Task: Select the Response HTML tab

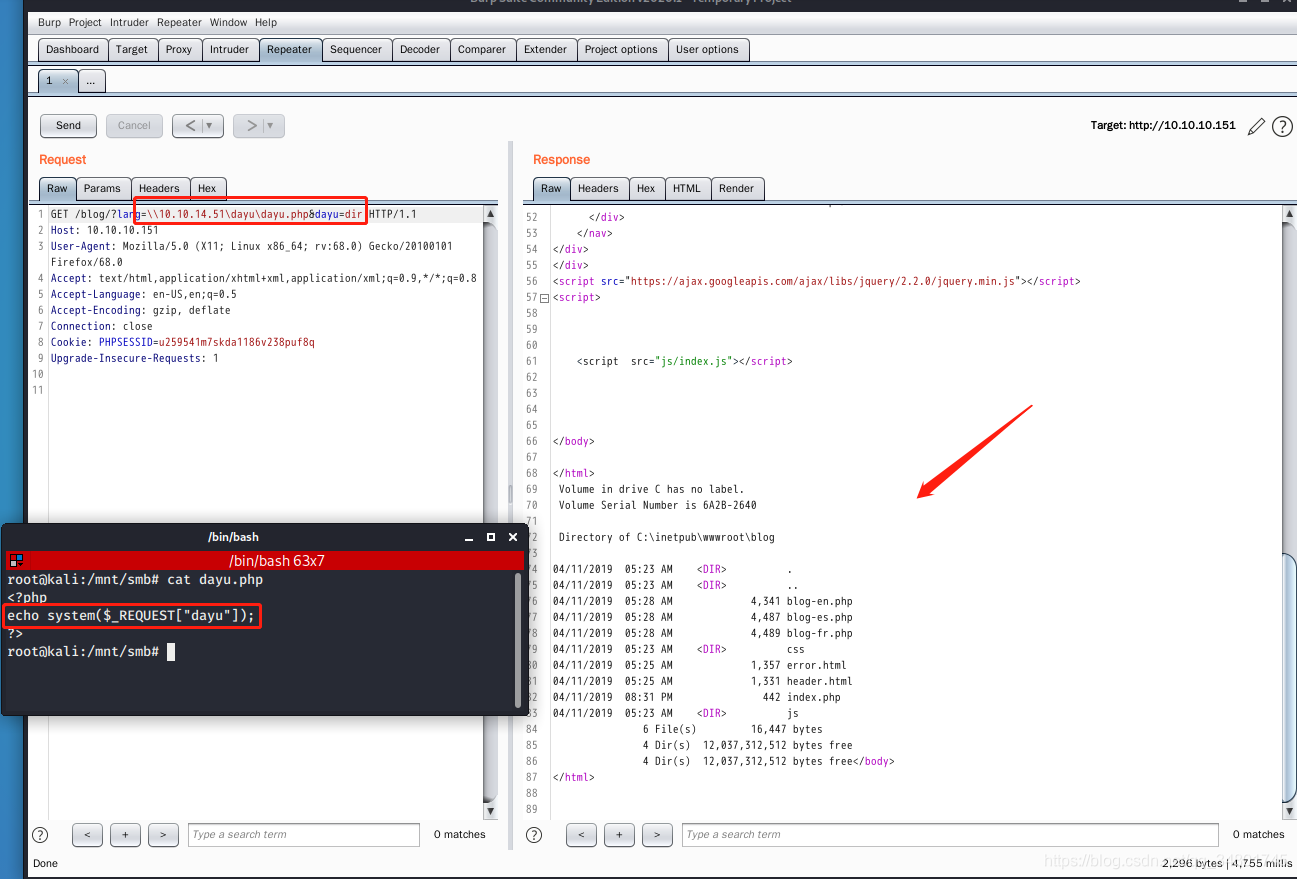Action: click(687, 188)
